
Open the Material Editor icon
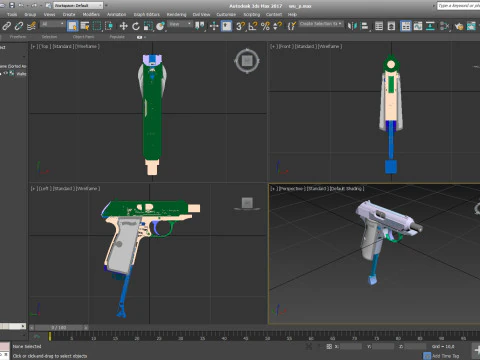tap(444, 26)
